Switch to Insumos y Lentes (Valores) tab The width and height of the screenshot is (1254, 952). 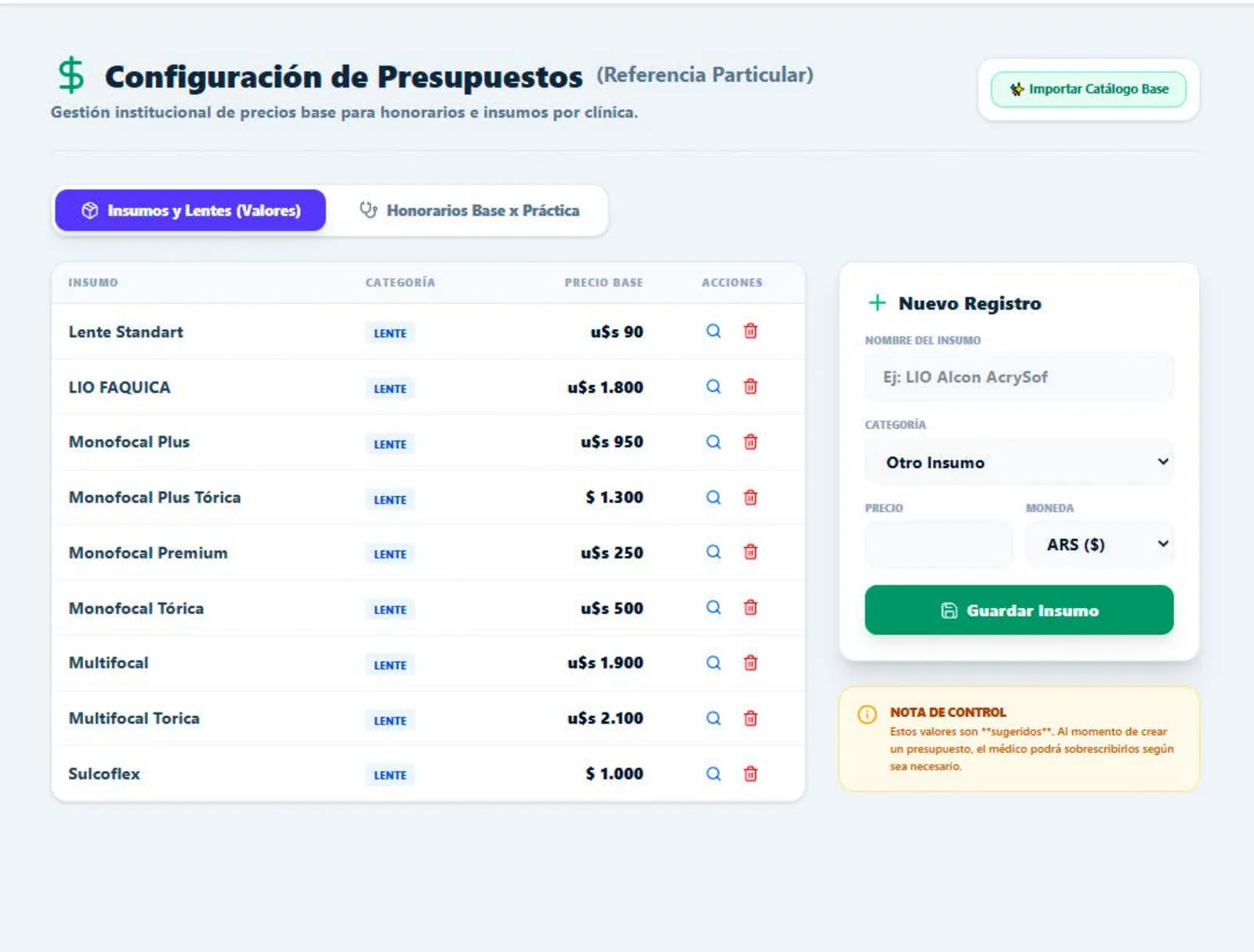[x=190, y=210]
